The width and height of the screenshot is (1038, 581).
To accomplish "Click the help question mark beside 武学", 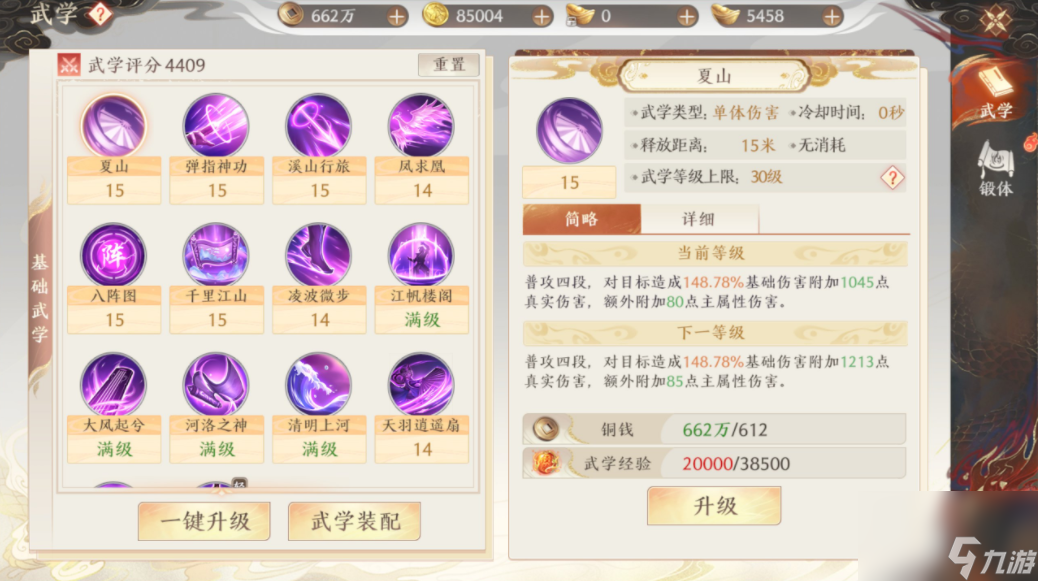I will coord(101,14).
